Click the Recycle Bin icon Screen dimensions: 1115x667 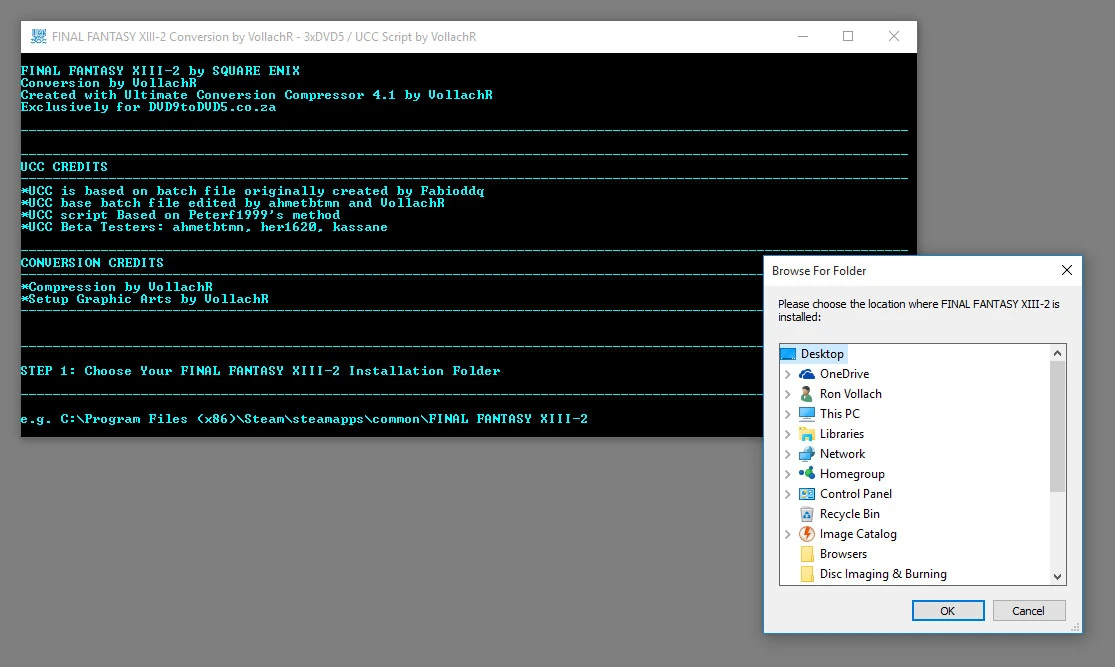pos(806,513)
